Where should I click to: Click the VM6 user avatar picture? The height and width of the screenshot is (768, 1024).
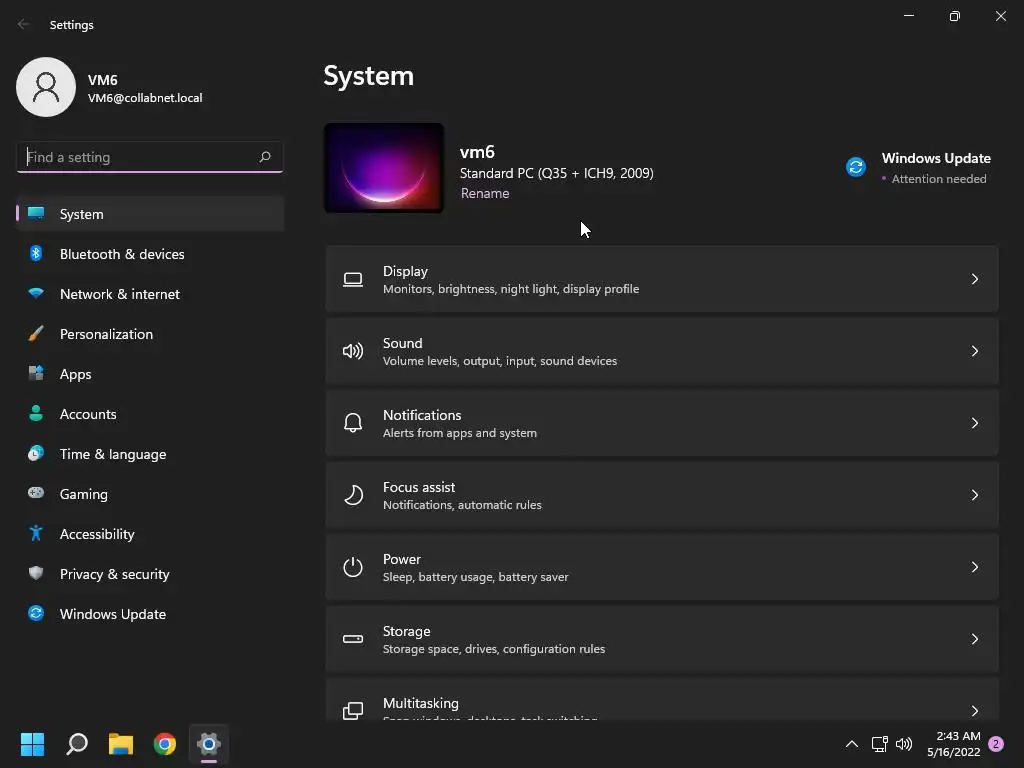(x=46, y=87)
